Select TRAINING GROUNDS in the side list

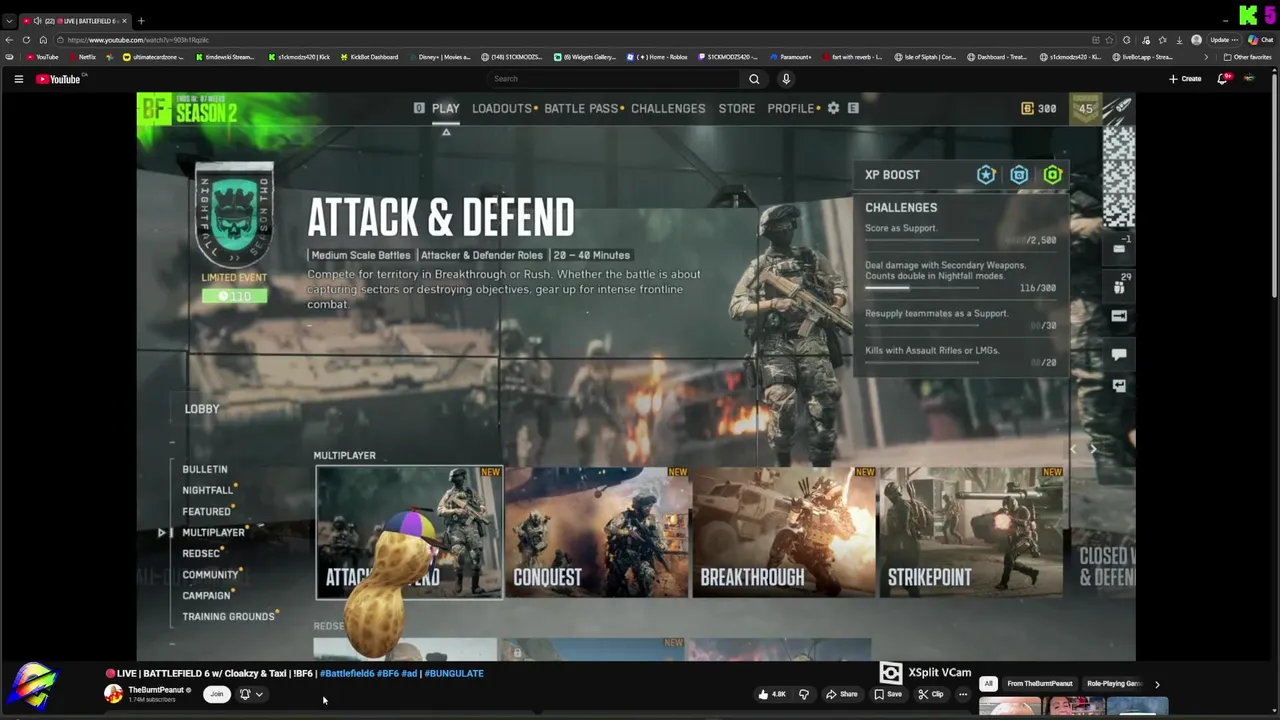pyautogui.click(x=228, y=616)
